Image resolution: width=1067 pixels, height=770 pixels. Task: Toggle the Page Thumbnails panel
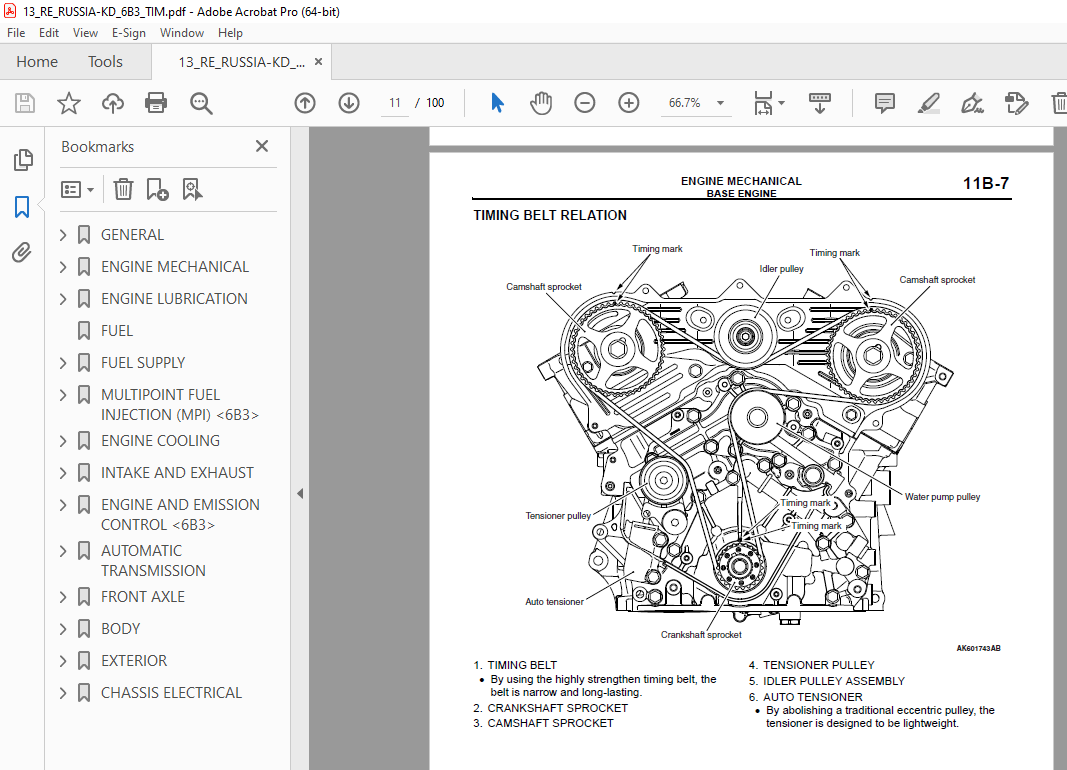click(x=22, y=160)
